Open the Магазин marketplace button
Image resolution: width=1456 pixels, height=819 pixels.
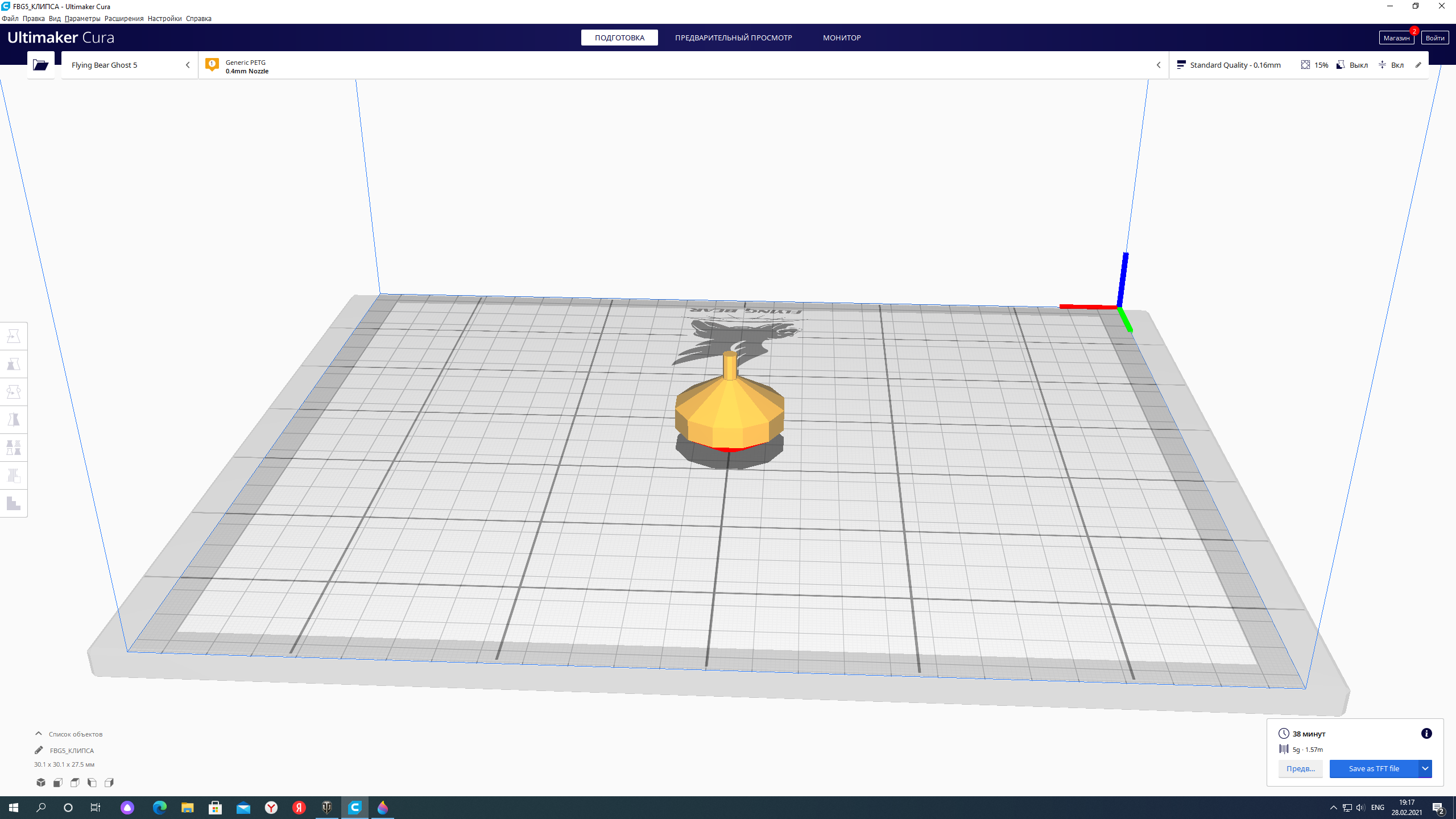1396,38
